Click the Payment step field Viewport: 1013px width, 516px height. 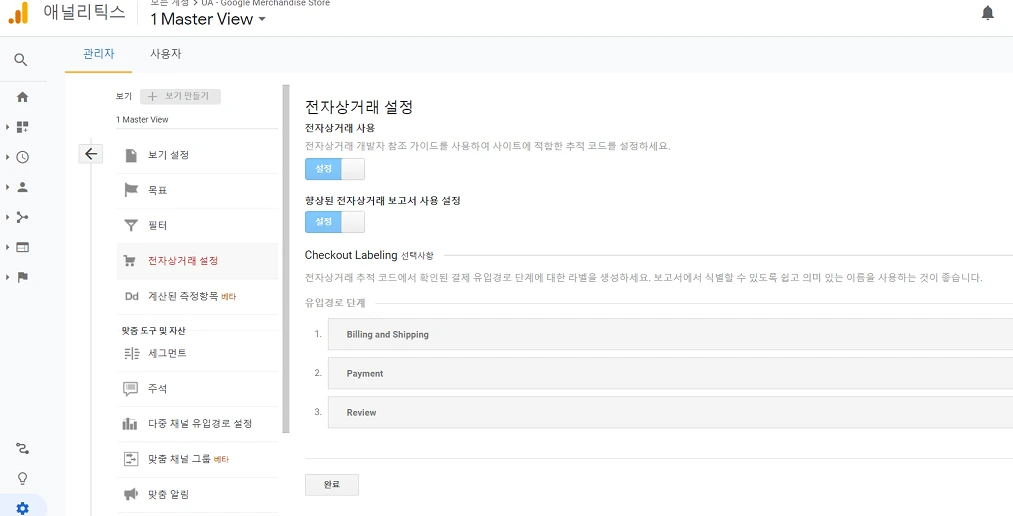(671, 373)
